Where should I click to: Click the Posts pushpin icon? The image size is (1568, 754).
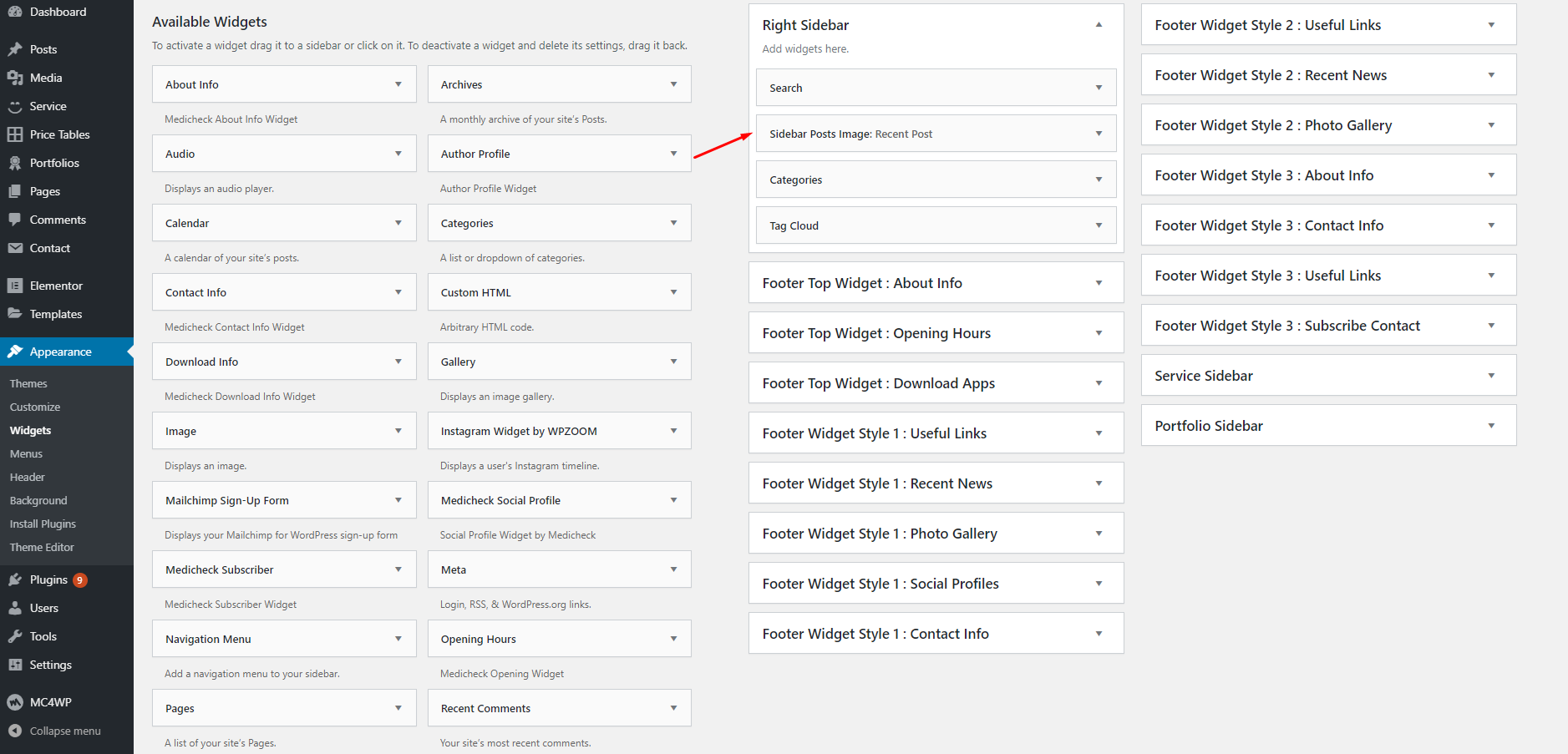(15, 49)
